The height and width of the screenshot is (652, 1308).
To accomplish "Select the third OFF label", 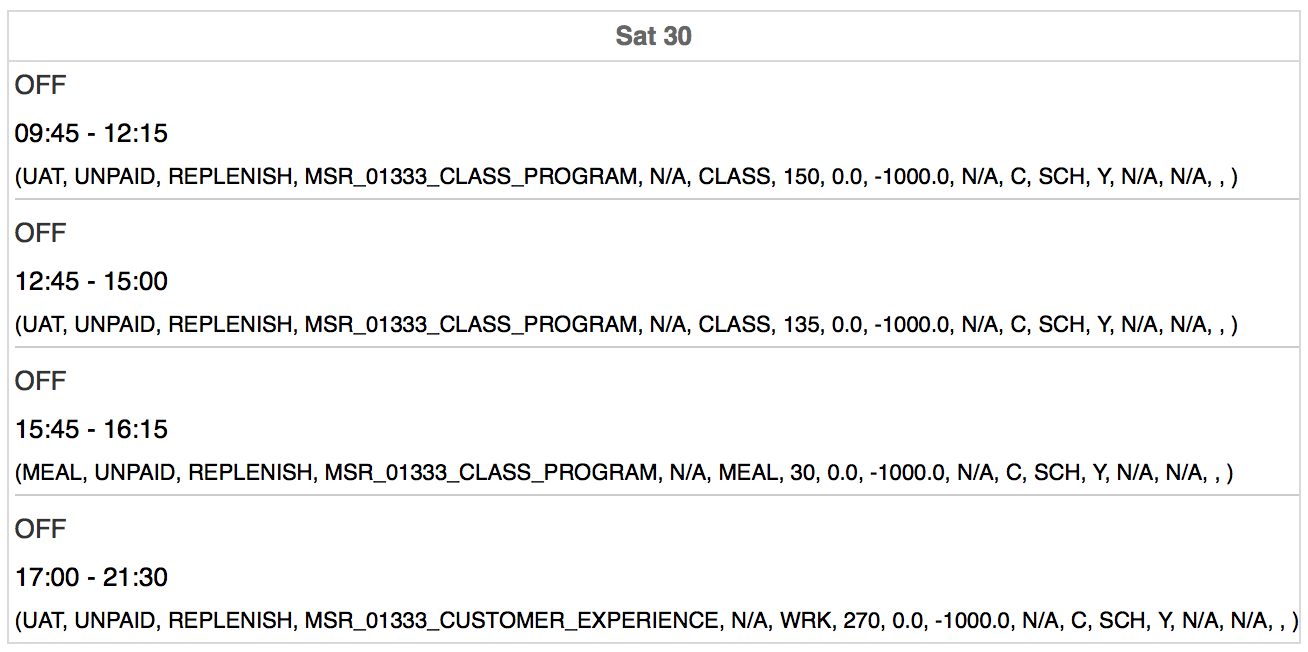I will (40, 381).
